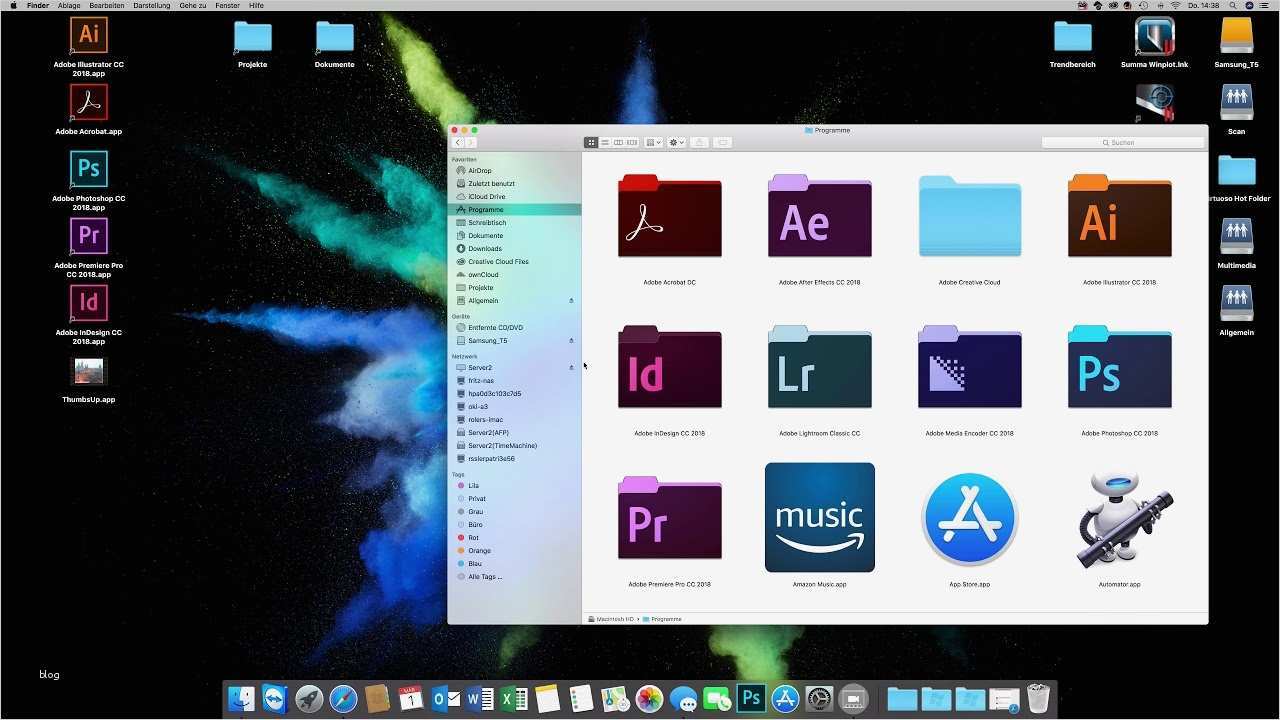1280x720 pixels.
Task: Select Adobe Illustrator CC 2018 folder in Finder
Action: (1120, 217)
